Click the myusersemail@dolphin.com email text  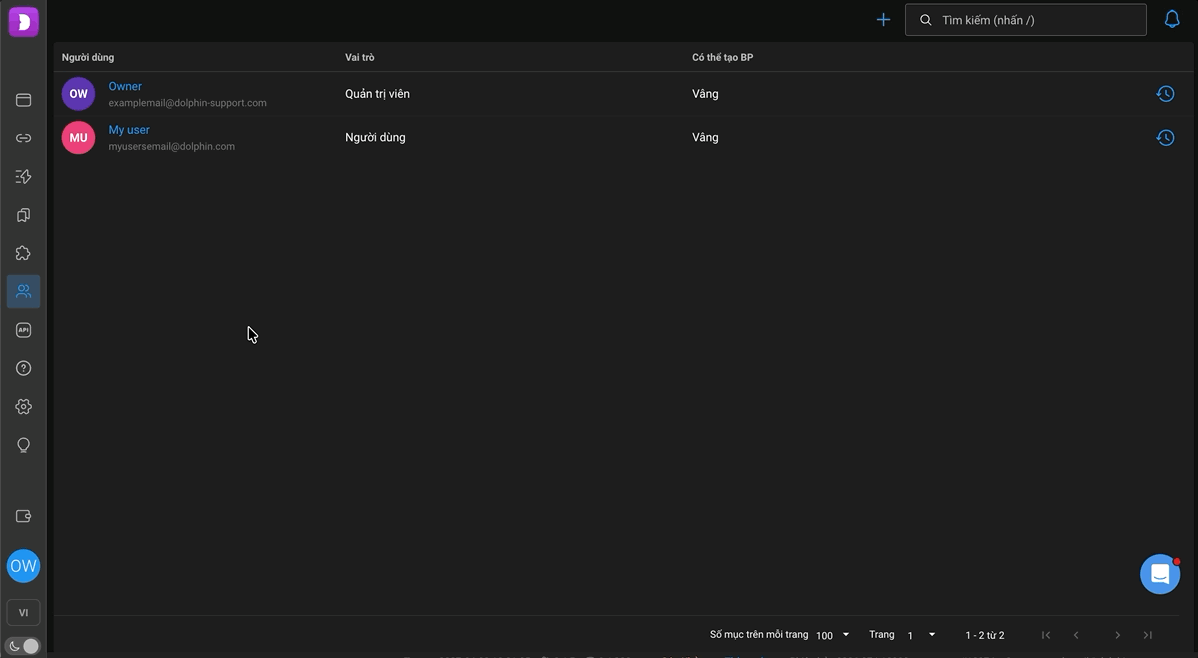(x=172, y=147)
